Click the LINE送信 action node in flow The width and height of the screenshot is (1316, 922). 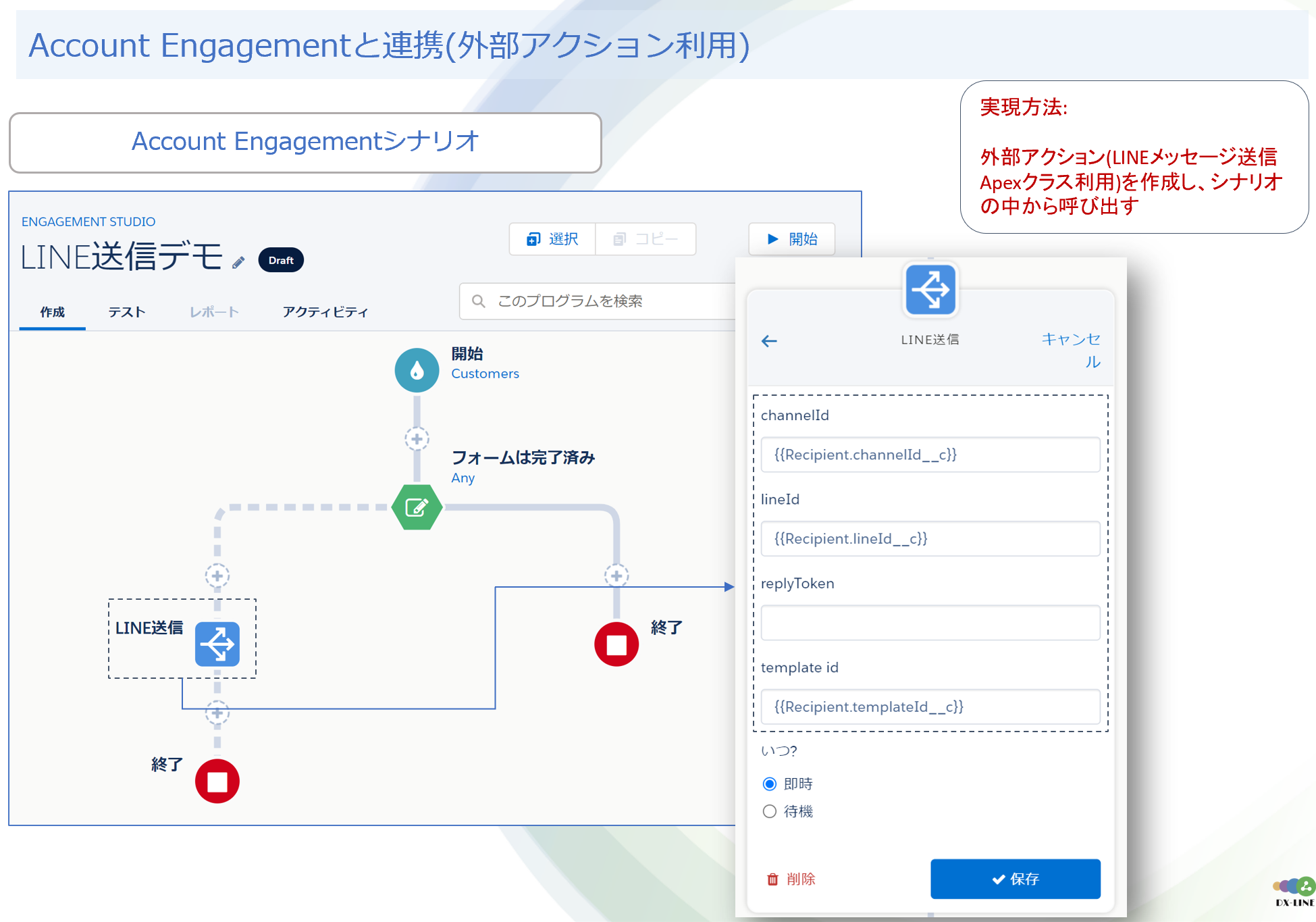(217, 644)
